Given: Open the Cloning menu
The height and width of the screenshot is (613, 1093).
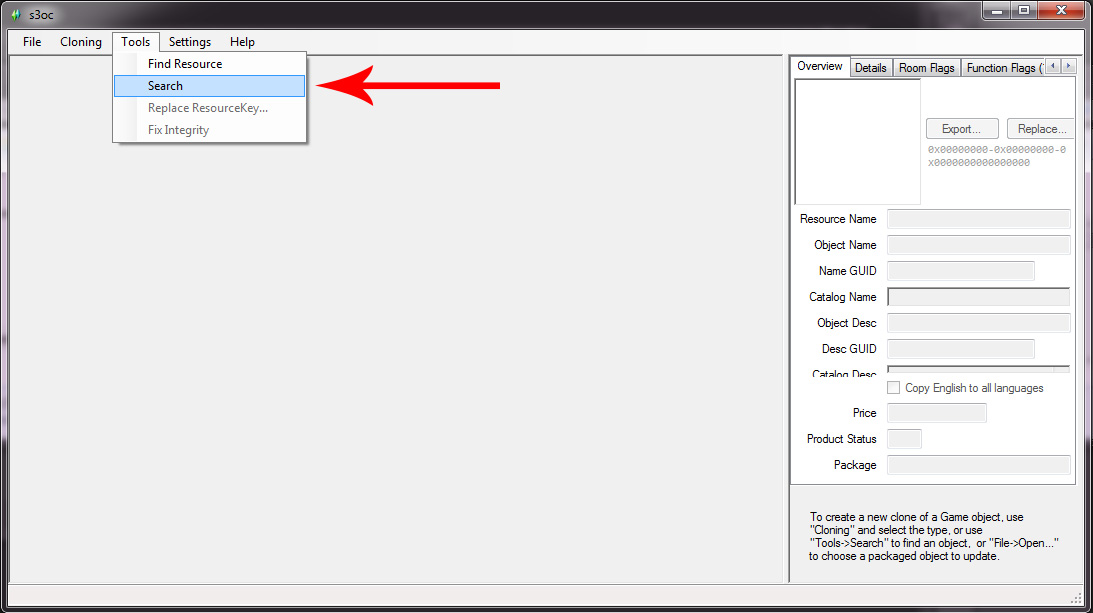Looking at the screenshot, I should [81, 42].
